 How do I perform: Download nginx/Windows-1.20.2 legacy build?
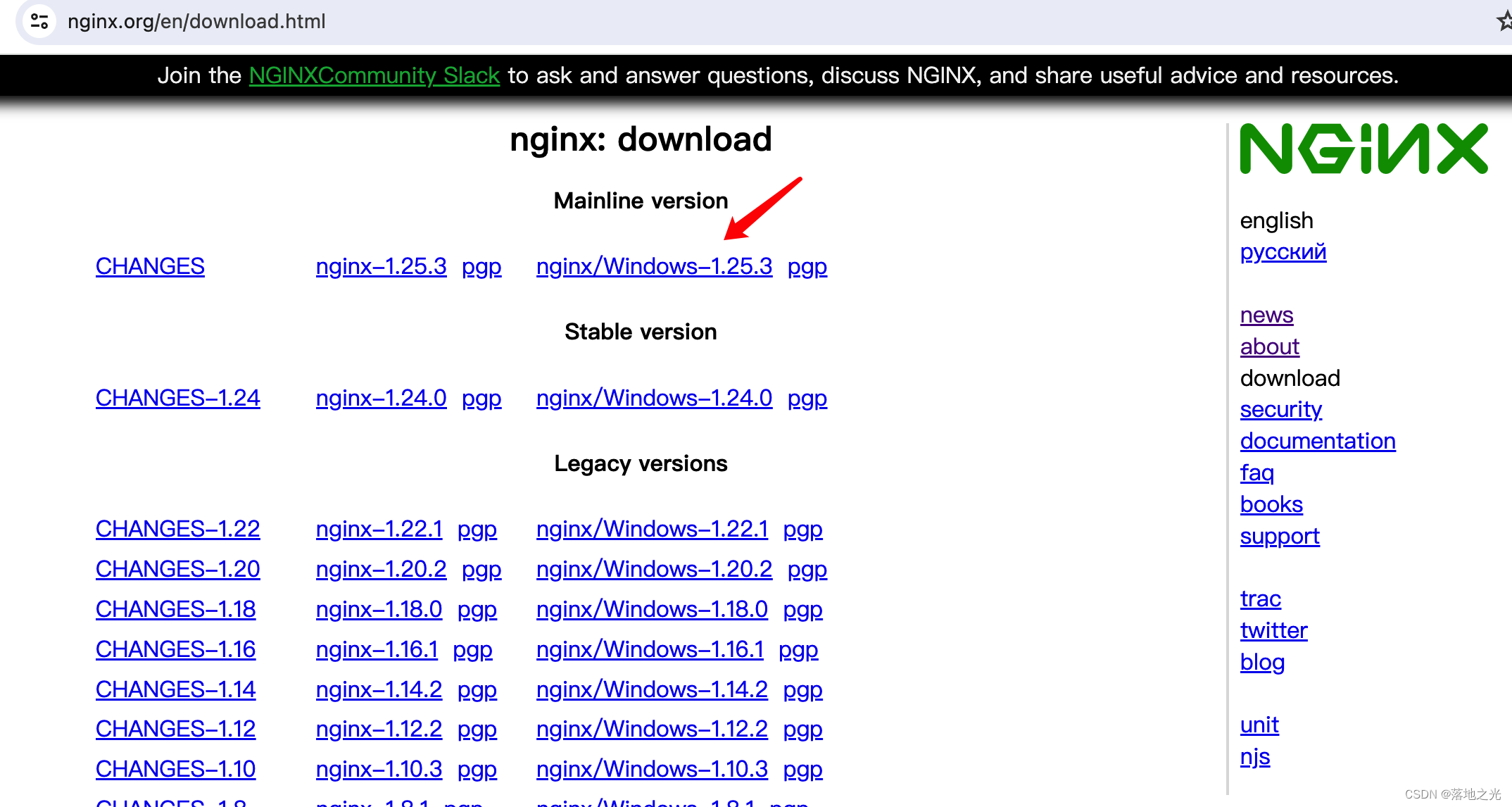pos(654,569)
